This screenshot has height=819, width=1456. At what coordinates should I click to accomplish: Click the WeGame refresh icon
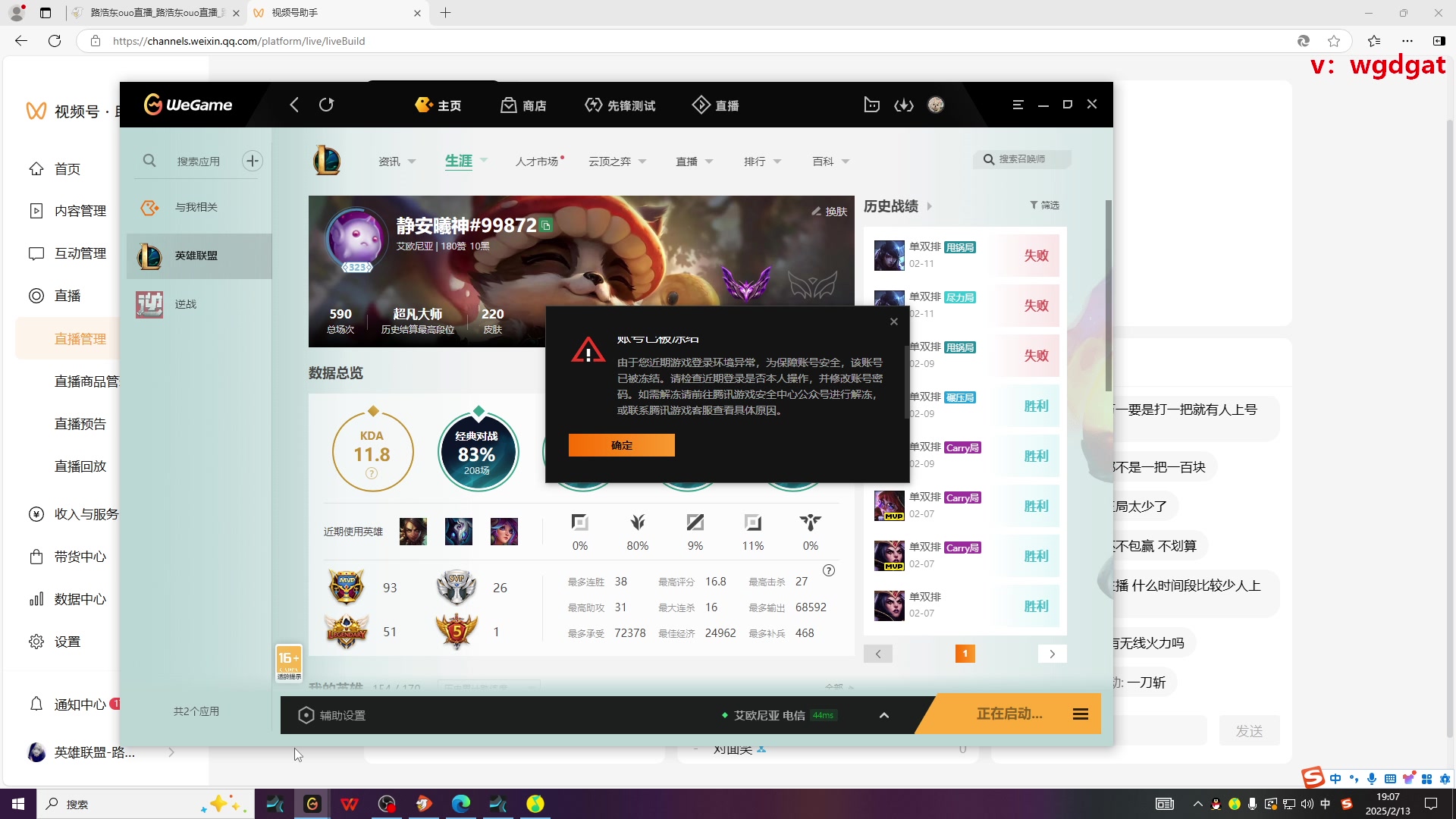click(x=326, y=105)
